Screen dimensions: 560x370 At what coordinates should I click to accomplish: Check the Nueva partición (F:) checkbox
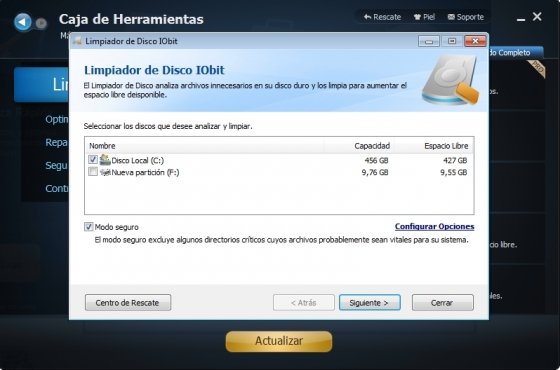(93, 171)
